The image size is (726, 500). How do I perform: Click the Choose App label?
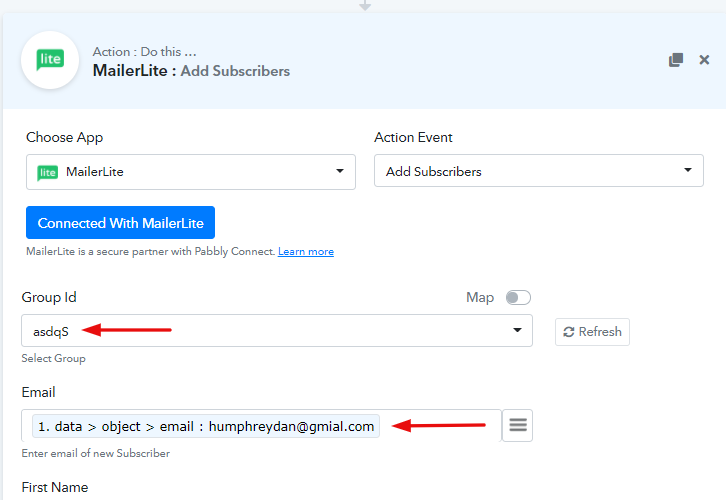tap(64, 138)
